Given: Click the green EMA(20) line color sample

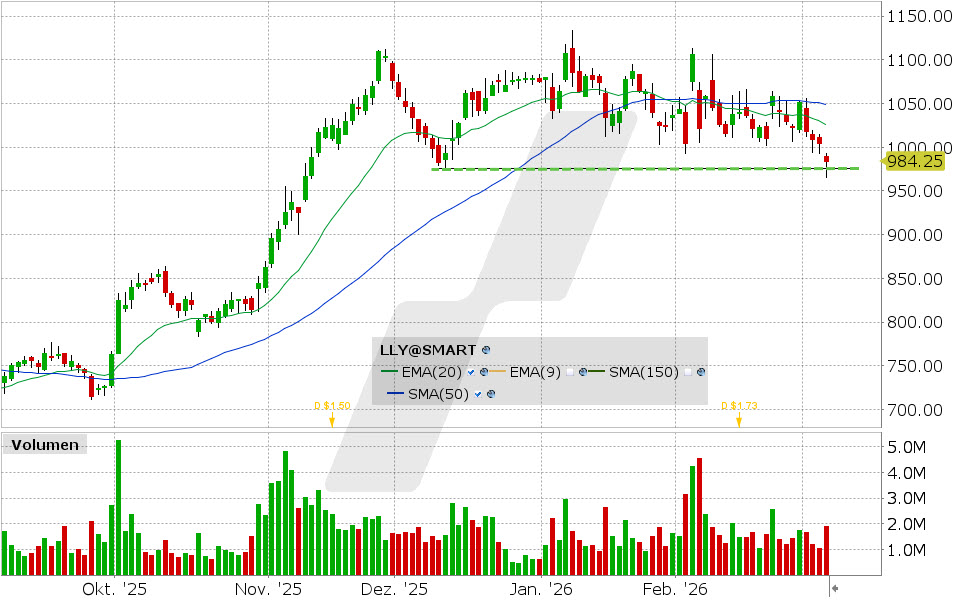Looking at the screenshot, I should click(x=388, y=372).
